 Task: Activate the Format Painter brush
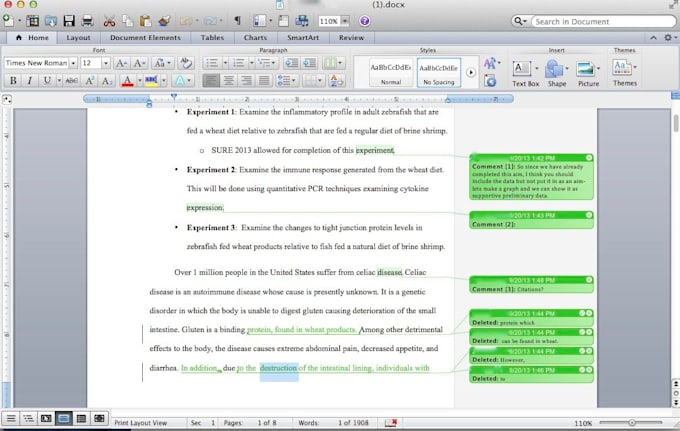coord(164,21)
